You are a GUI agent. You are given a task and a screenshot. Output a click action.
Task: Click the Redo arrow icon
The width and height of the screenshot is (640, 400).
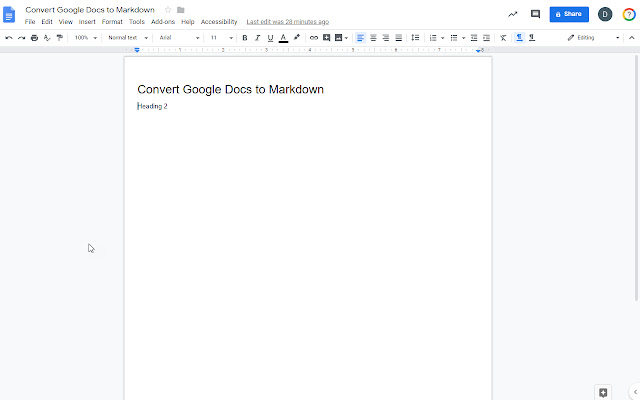[x=21, y=38]
